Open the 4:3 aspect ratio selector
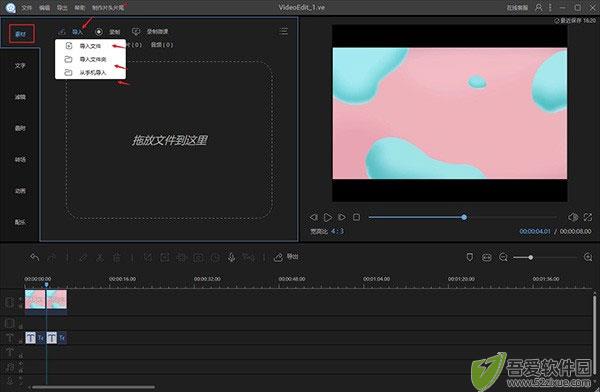The height and width of the screenshot is (392, 600). pyautogui.click(x=337, y=231)
